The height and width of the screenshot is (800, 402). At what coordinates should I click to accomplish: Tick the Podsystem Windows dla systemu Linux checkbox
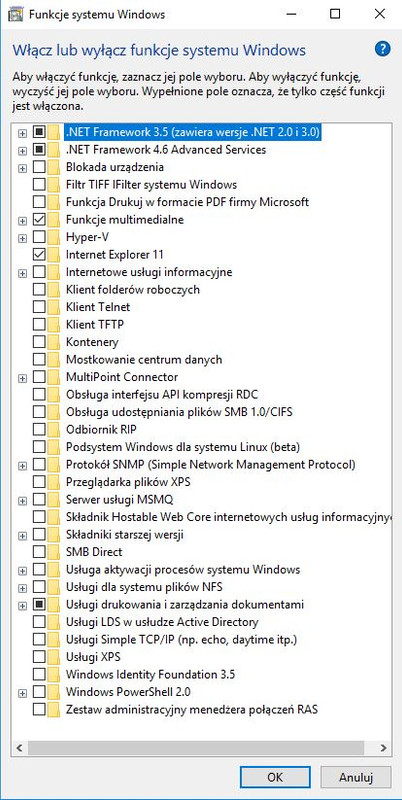39,447
